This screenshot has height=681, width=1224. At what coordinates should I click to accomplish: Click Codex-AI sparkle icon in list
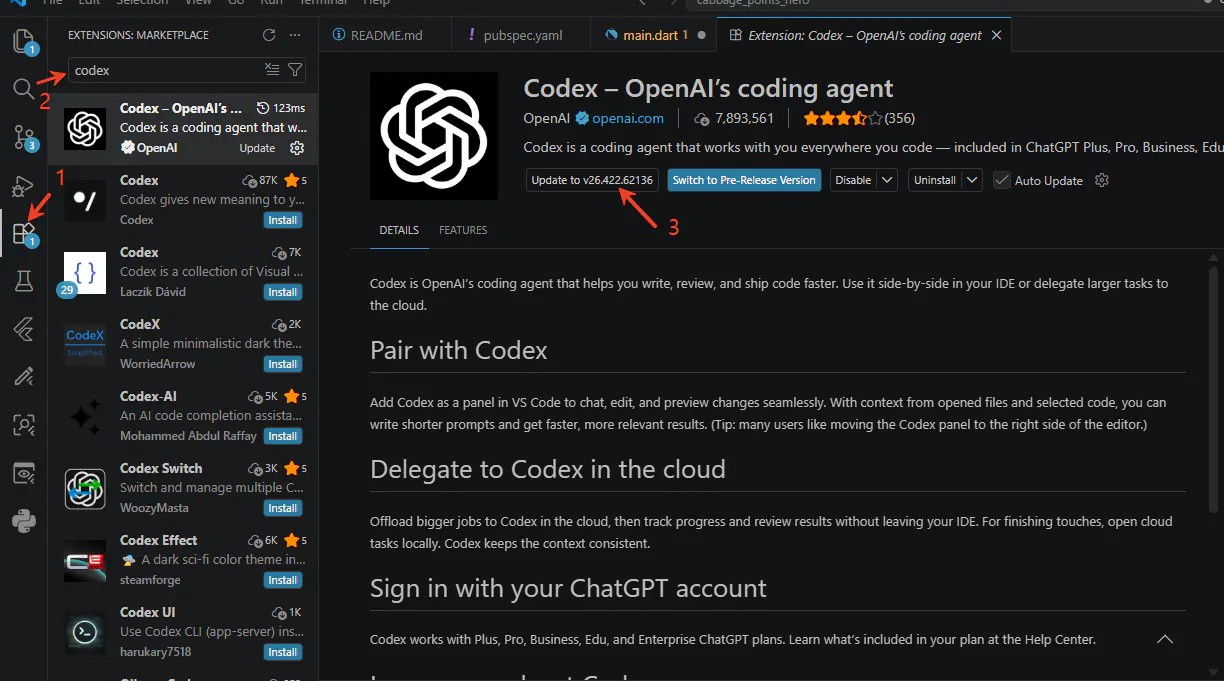tap(85, 417)
